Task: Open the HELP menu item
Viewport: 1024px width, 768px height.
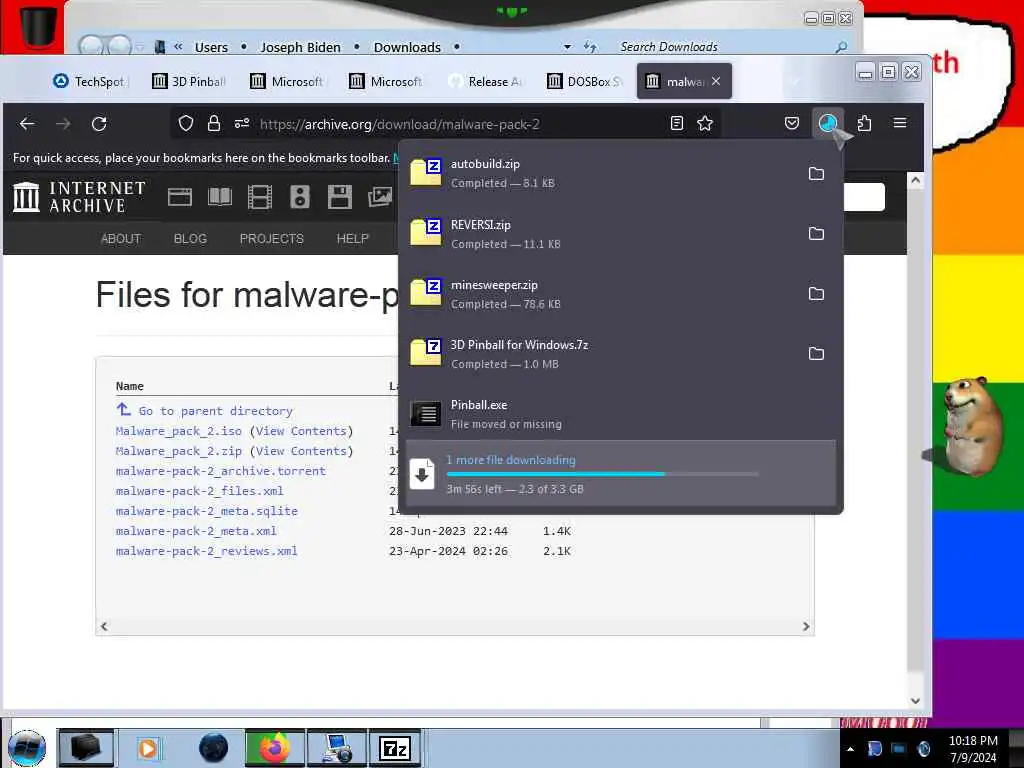Action: [353, 238]
